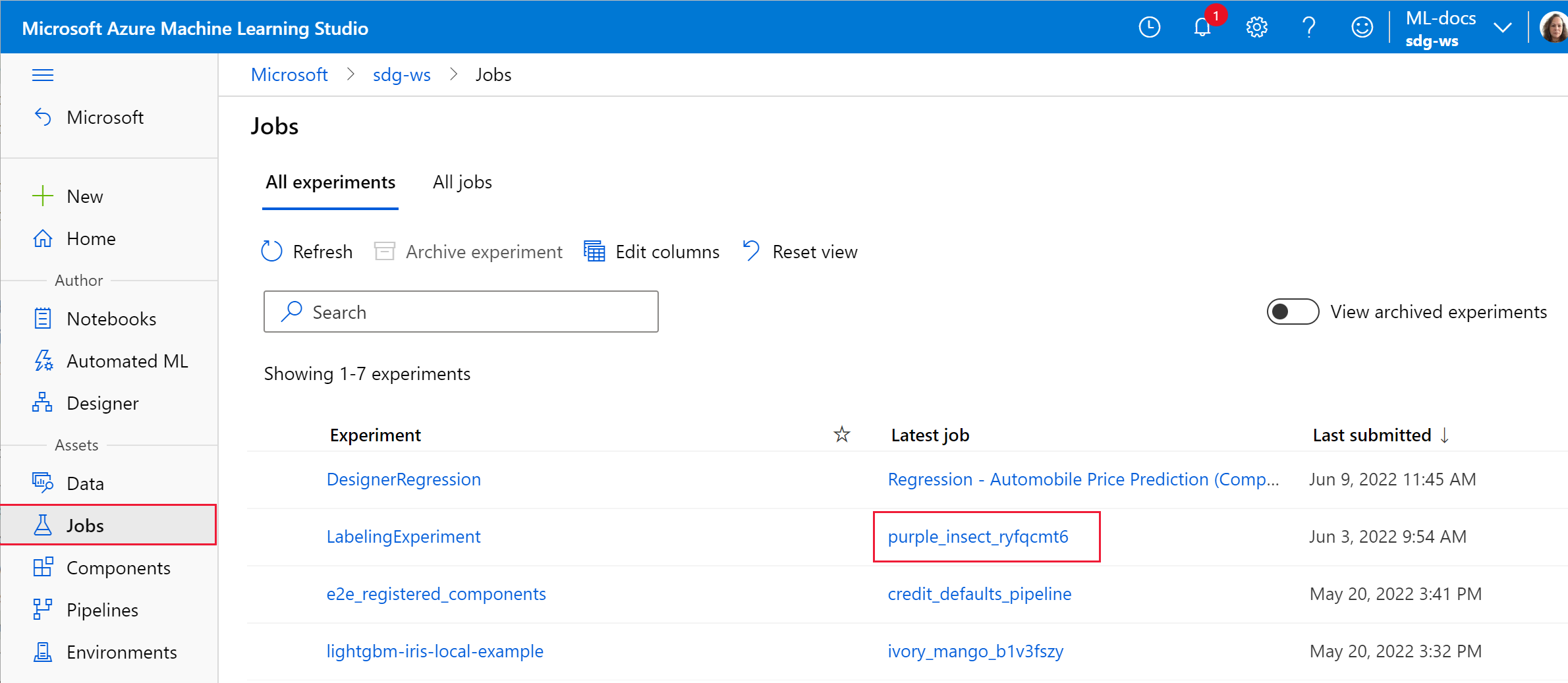Open the ML-docs workspace dropdown chevron
The height and width of the screenshot is (683, 1568).
(x=1503, y=27)
